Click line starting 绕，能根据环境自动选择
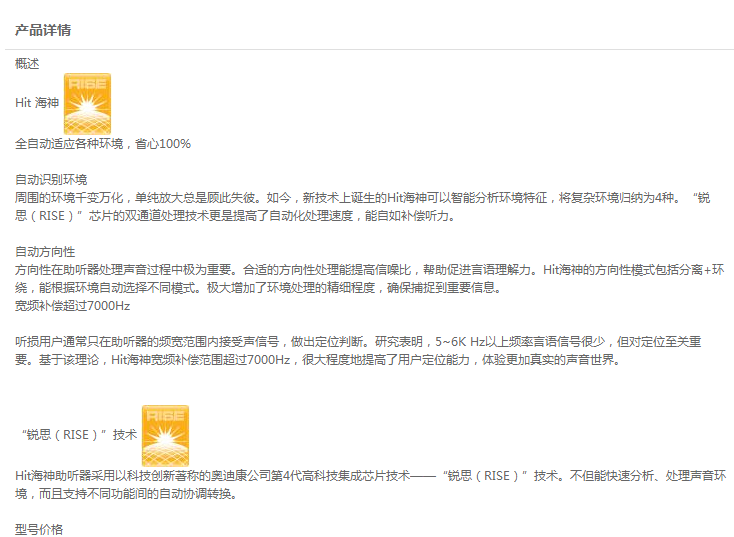 [258, 288]
